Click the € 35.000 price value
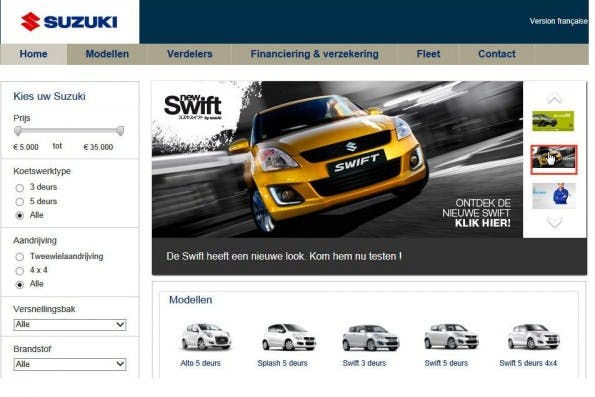The width and height of the screenshot is (595, 397). tap(98, 147)
